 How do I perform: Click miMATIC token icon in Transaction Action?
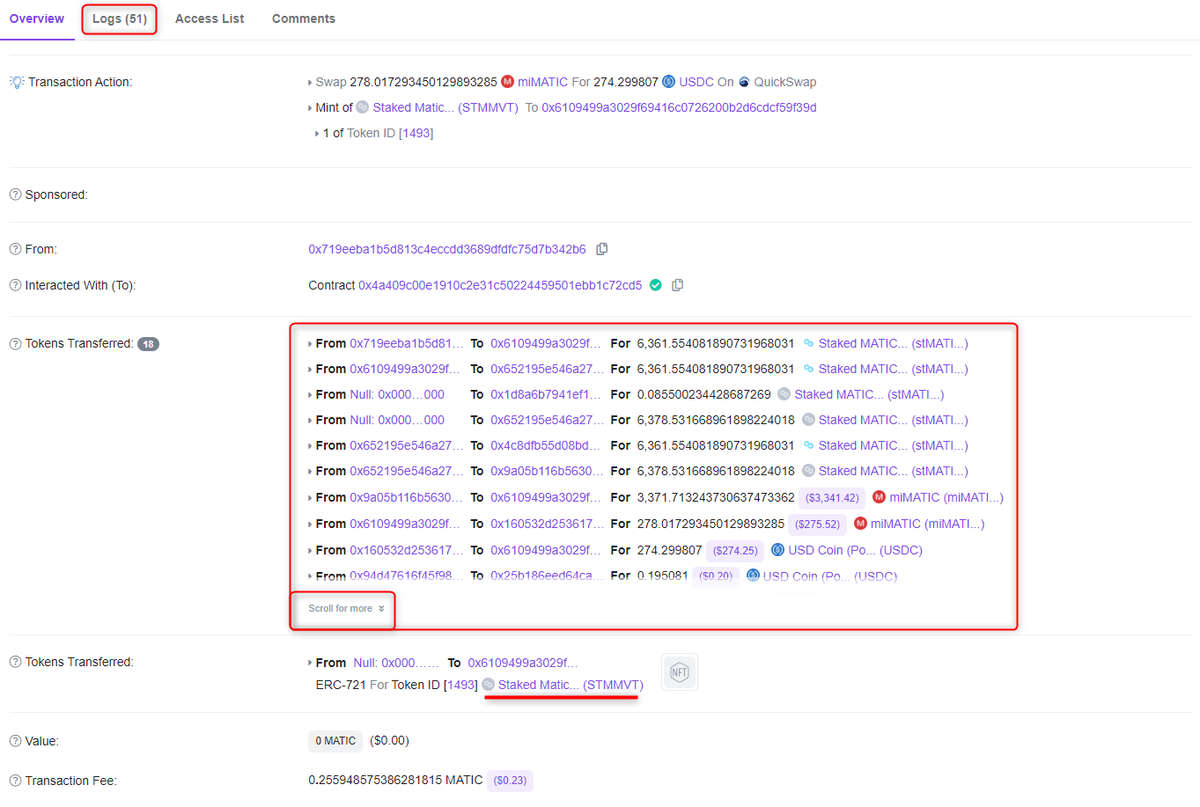click(507, 82)
